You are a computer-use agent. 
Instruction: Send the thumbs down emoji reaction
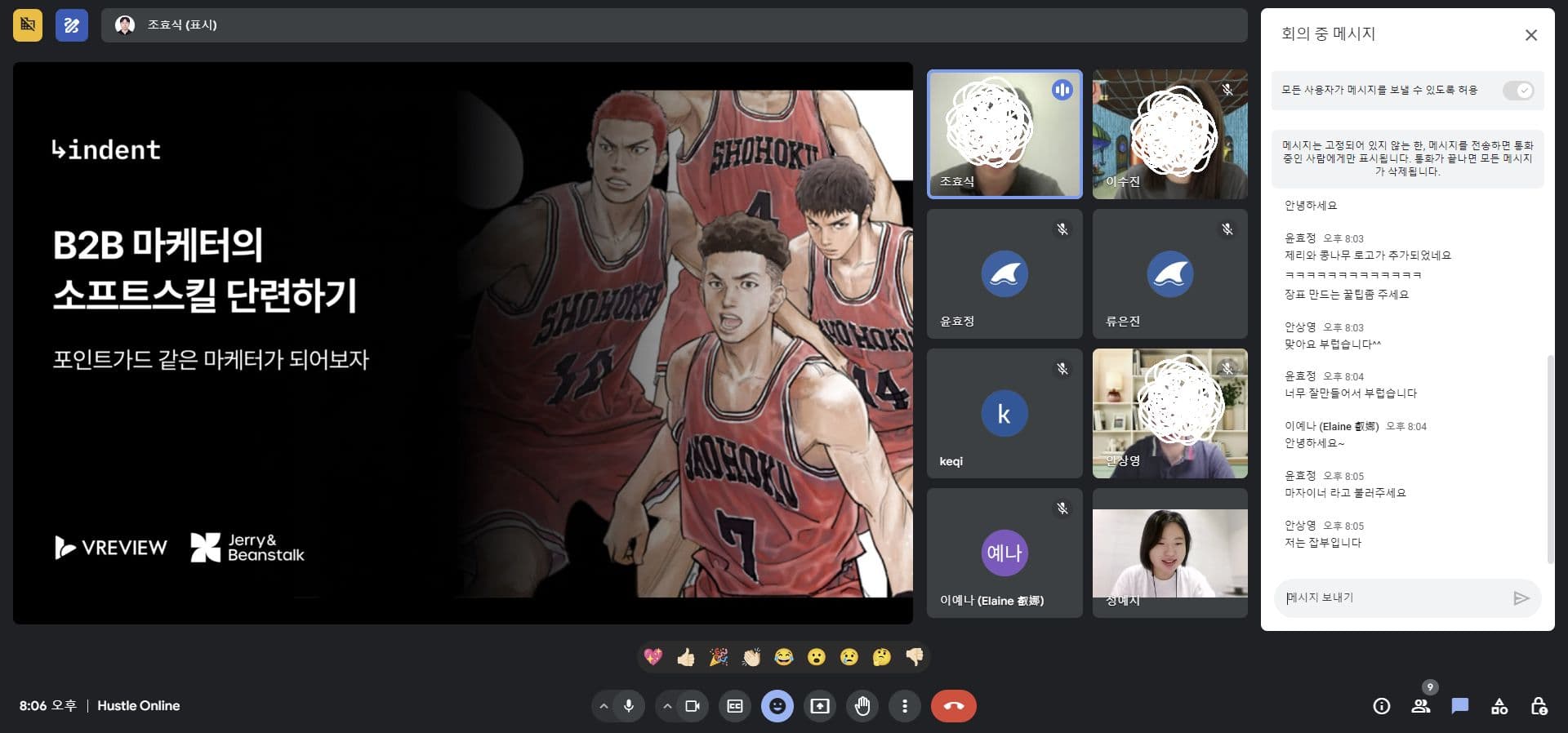click(x=915, y=657)
